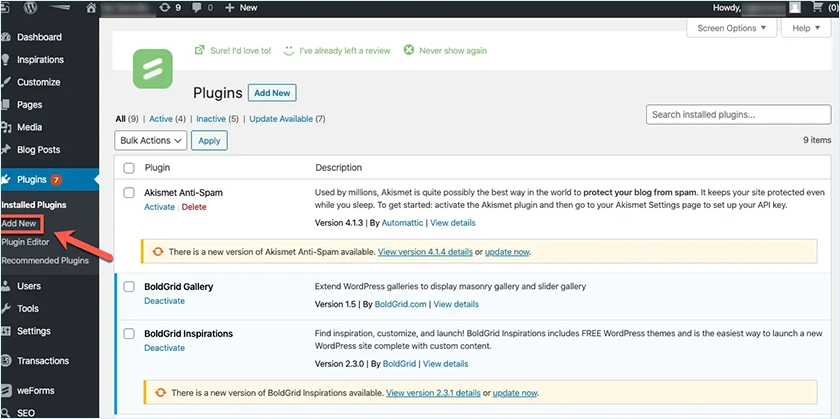Select Add New in Plugins submenu
The height and width of the screenshot is (419, 840).
[x=19, y=223]
